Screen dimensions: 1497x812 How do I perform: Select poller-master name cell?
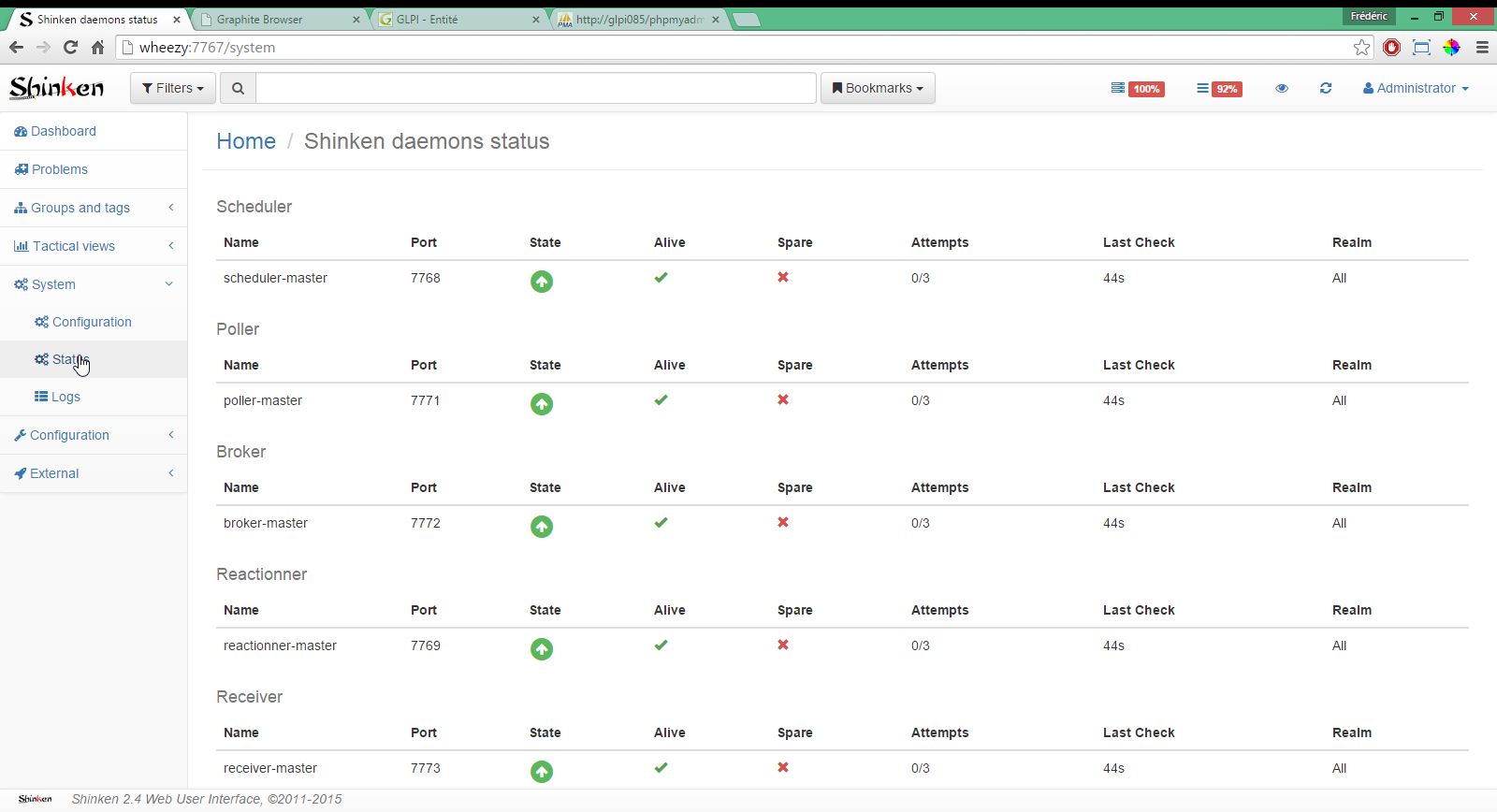[x=263, y=400]
